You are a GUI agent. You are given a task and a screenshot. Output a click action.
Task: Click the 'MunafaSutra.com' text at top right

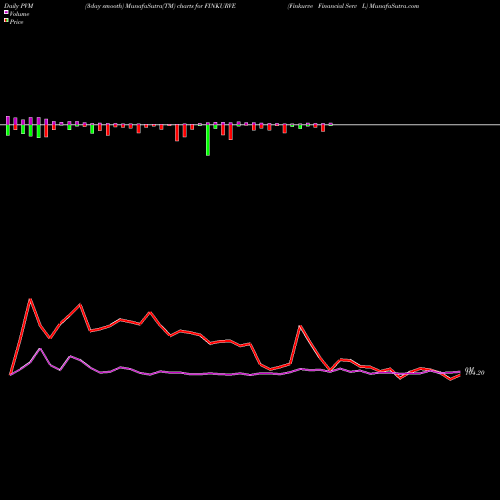(x=394, y=6)
